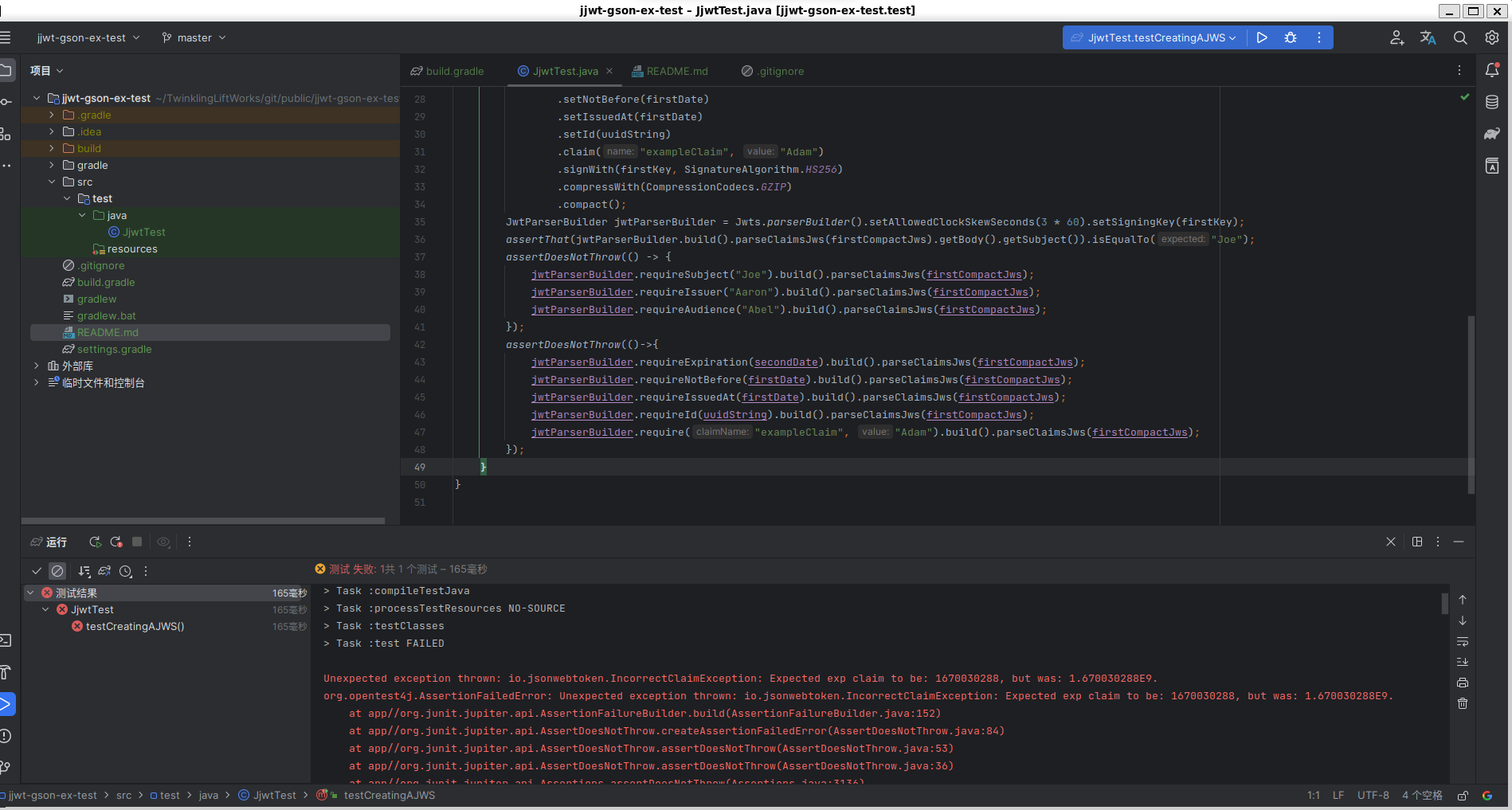Open the master branch dropdown
Screen dimensions: 1512x810
point(194,37)
